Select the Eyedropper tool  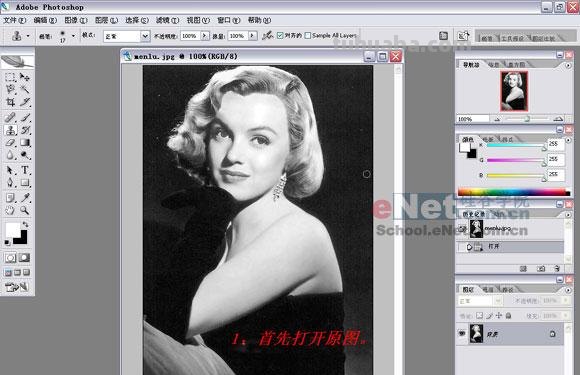coord(25,197)
